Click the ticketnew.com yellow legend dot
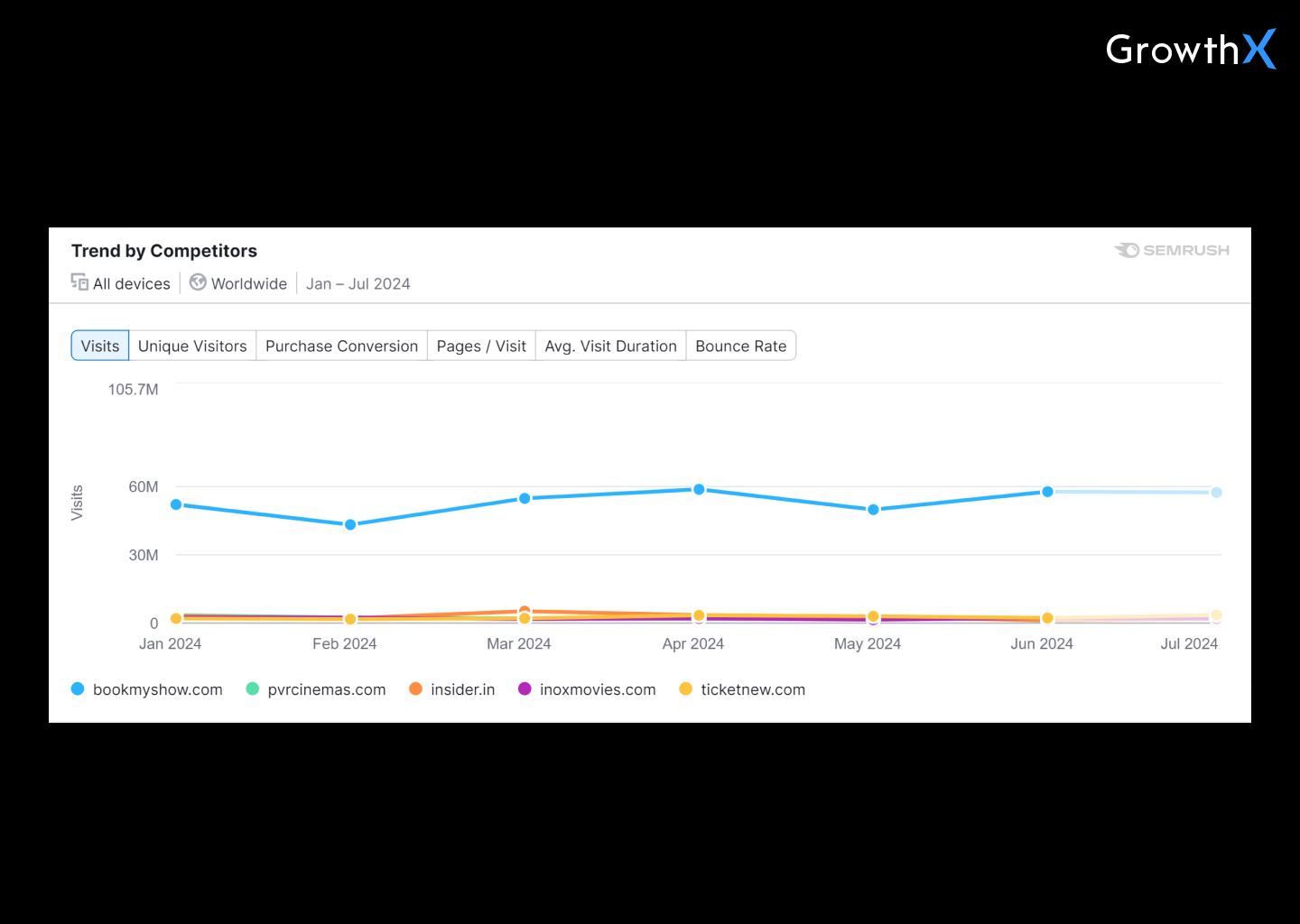This screenshot has height=924, width=1300. 686,689
